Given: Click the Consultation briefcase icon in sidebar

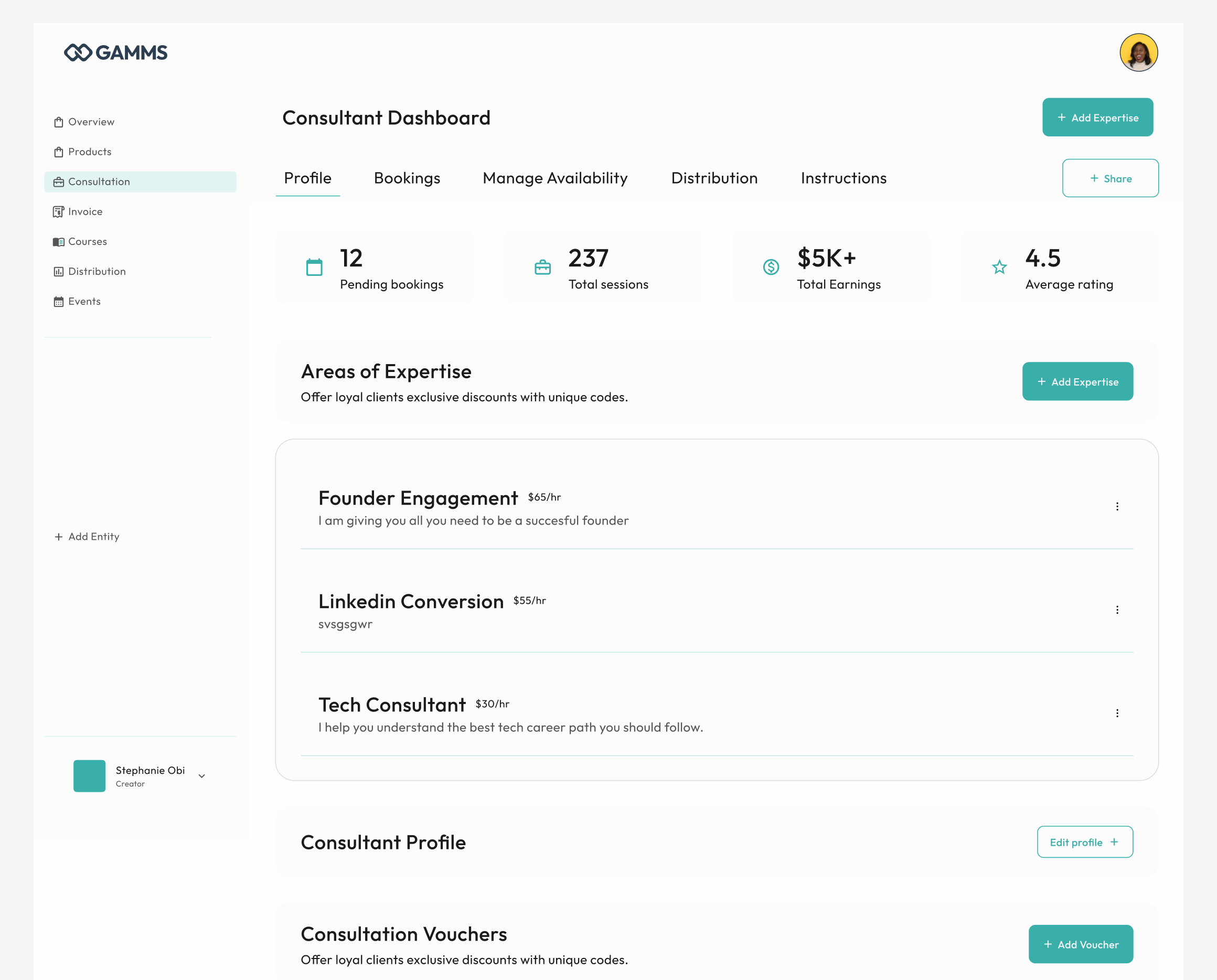Looking at the screenshot, I should pyautogui.click(x=58, y=182).
